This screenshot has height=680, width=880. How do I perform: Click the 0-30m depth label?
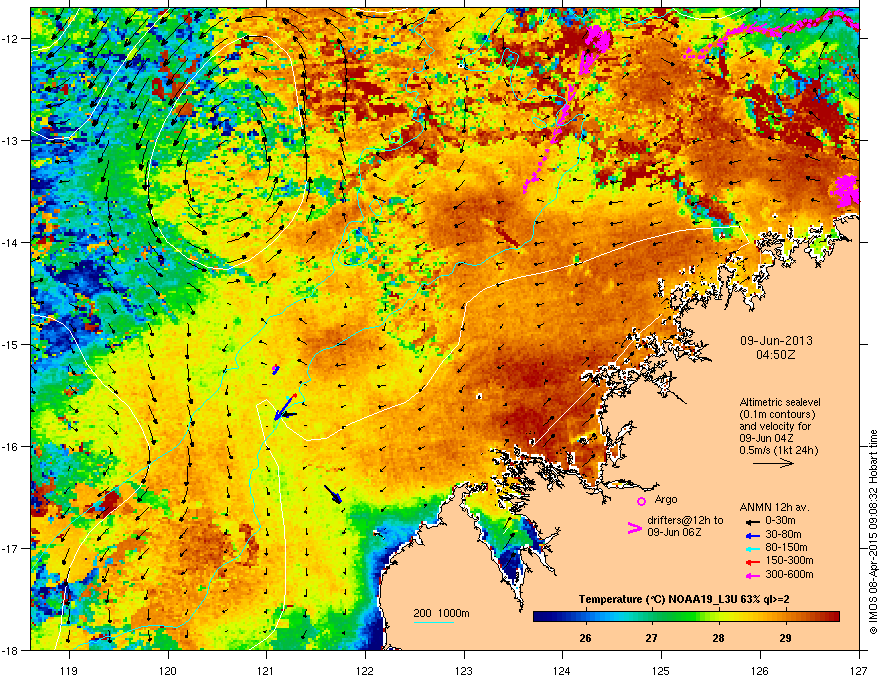[x=781, y=521]
